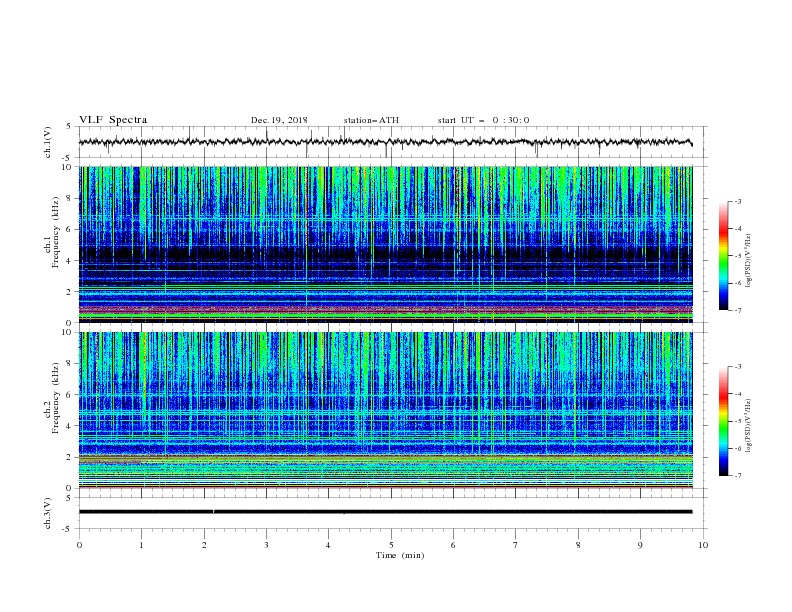Viewport: 792px width, 612px height.
Task: Click the '8' kHz tick of ch.1 frequency axis
Action: (70, 198)
